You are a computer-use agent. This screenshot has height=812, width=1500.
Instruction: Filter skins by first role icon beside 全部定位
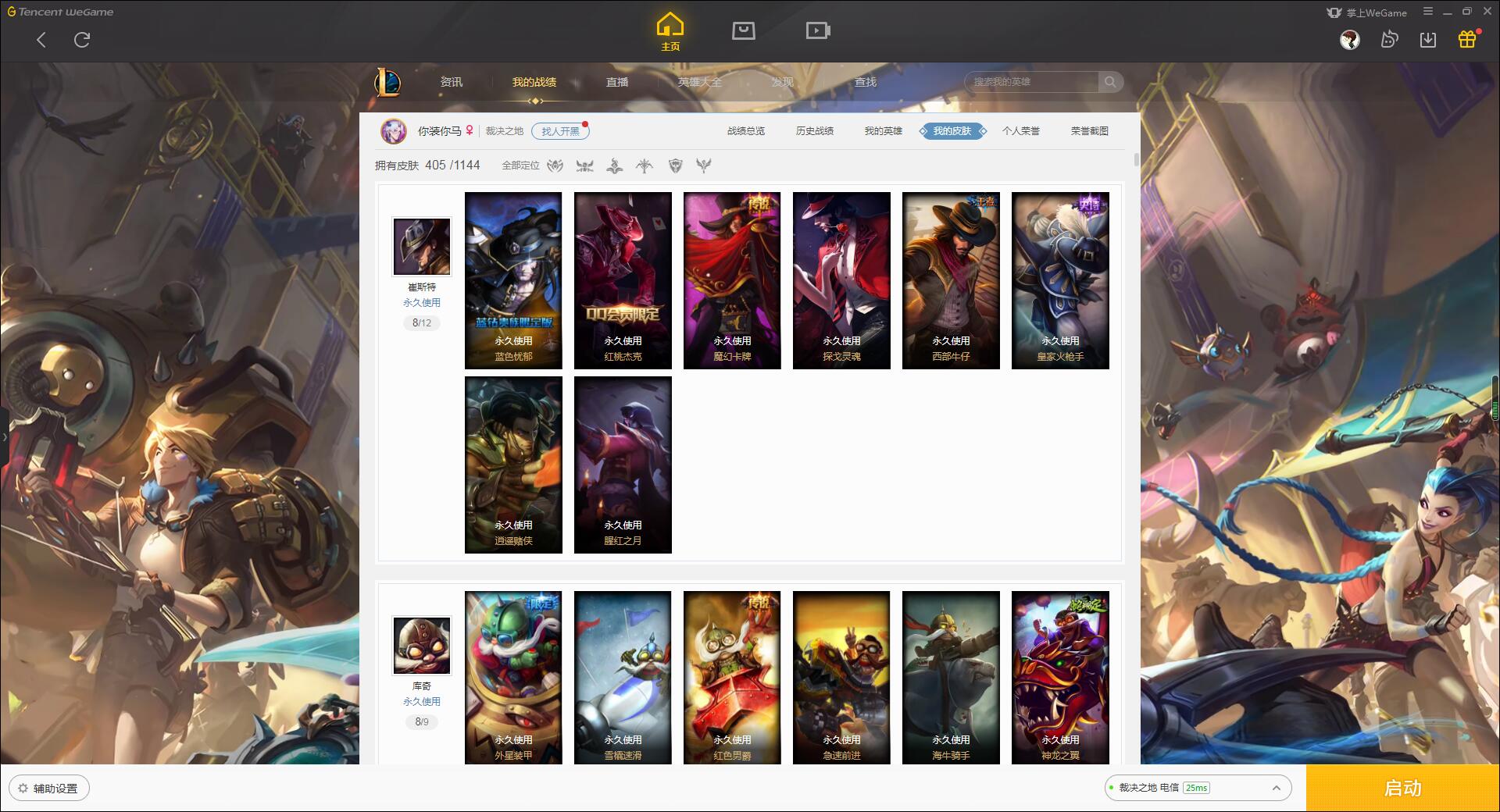[x=555, y=166]
